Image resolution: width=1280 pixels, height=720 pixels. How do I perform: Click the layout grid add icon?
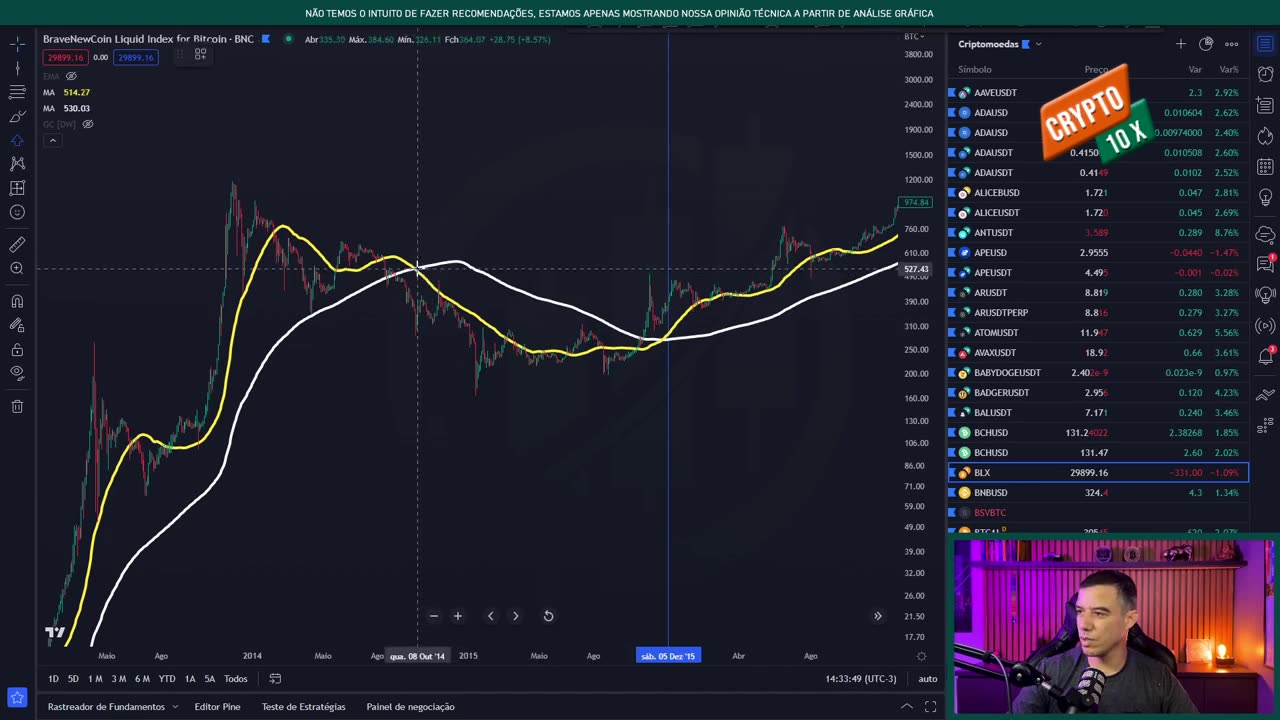click(x=200, y=55)
